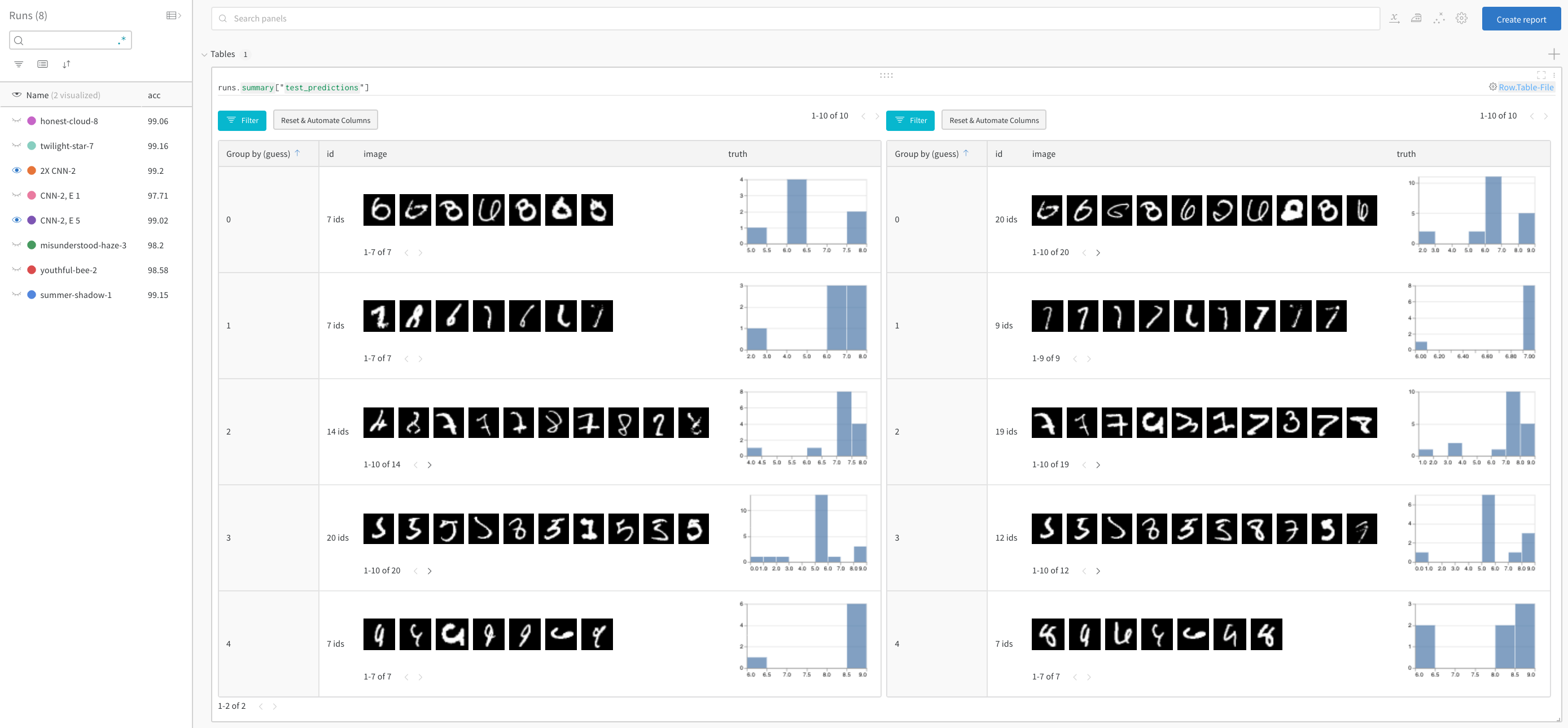This screenshot has height=728, width=1568.
Task: Open the x-axis settings icon
Action: (x=1394, y=18)
